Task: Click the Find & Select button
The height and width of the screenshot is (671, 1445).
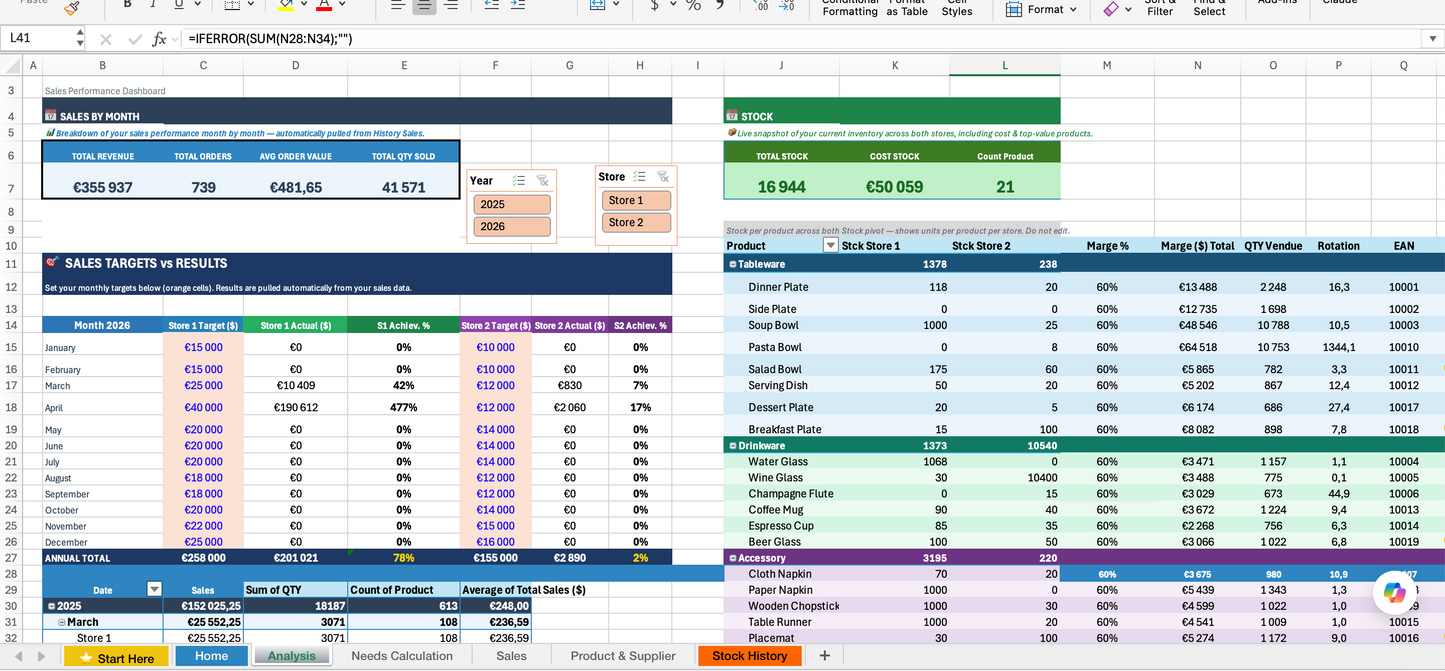Action: pyautogui.click(x=1209, y=8)
